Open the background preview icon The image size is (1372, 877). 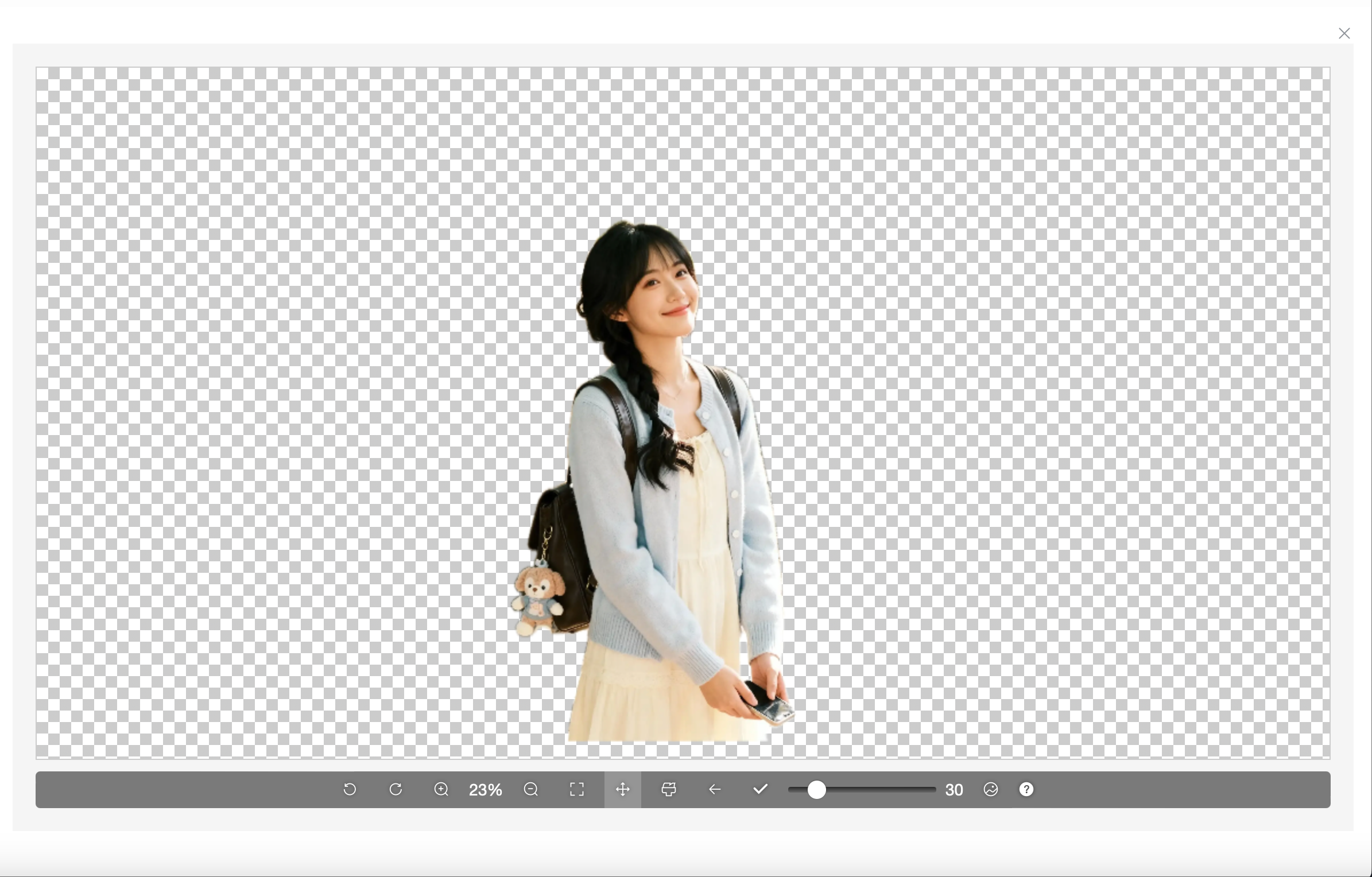[991, 790]
